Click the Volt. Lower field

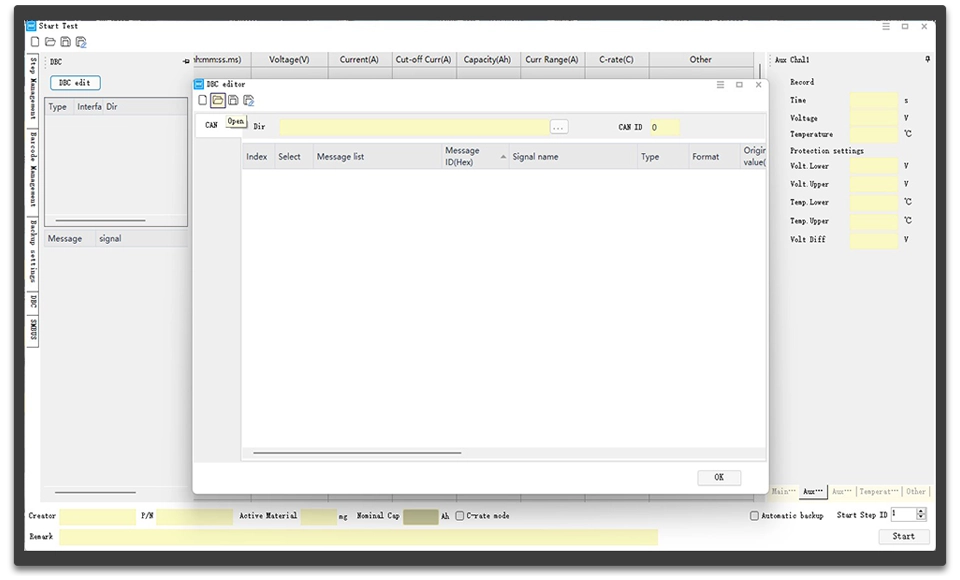coord(874,166)
